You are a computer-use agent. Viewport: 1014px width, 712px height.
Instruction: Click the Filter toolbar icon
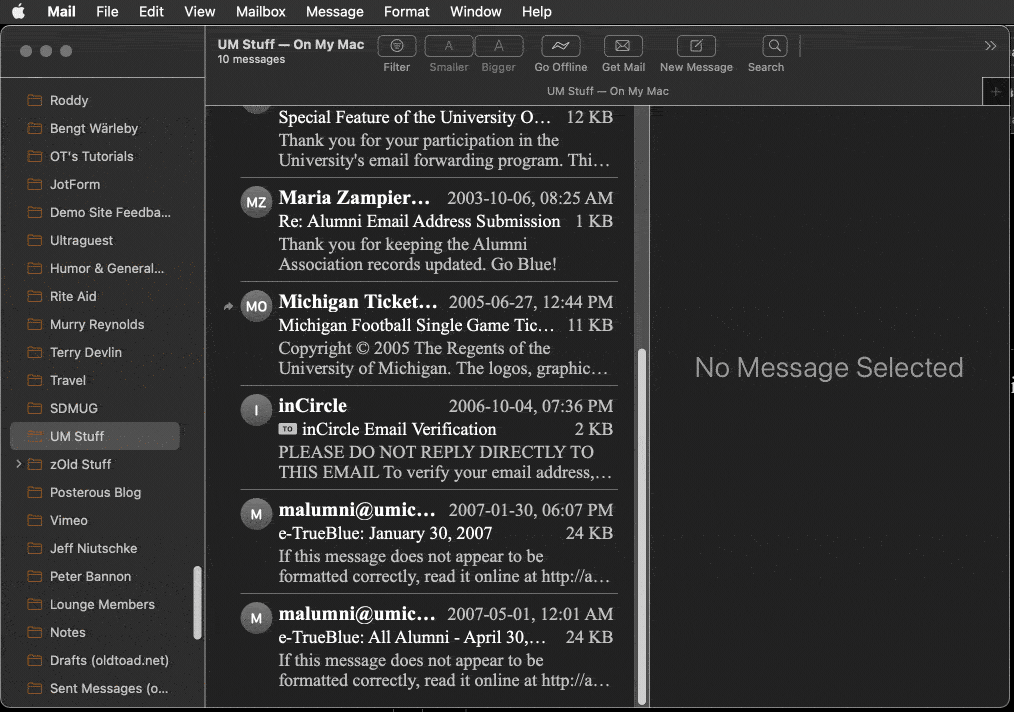[x=396, y=46]
